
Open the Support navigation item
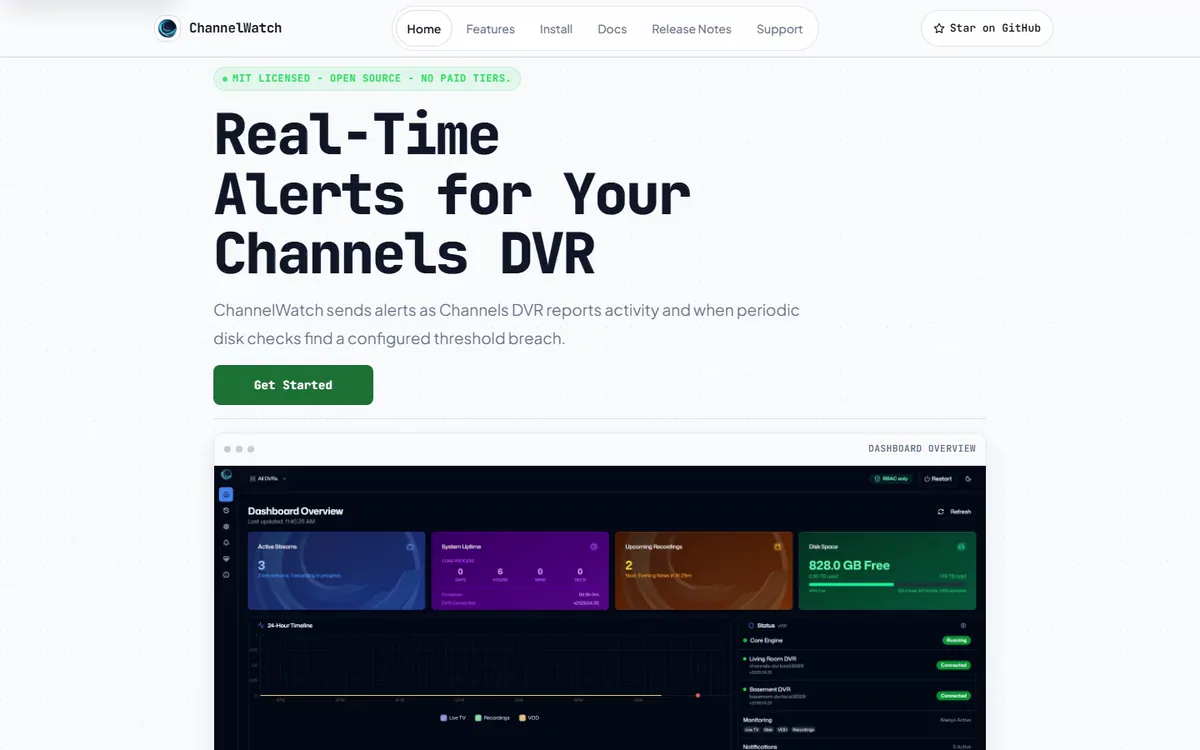click(x=780, y=29)
